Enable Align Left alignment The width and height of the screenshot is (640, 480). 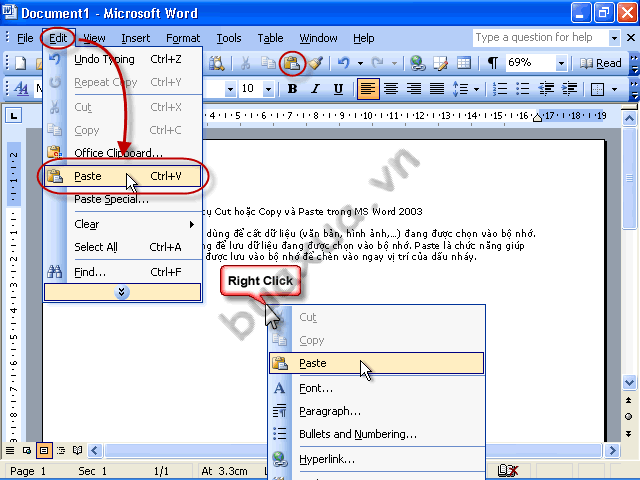pyautogui.click(x=368, y=89)
